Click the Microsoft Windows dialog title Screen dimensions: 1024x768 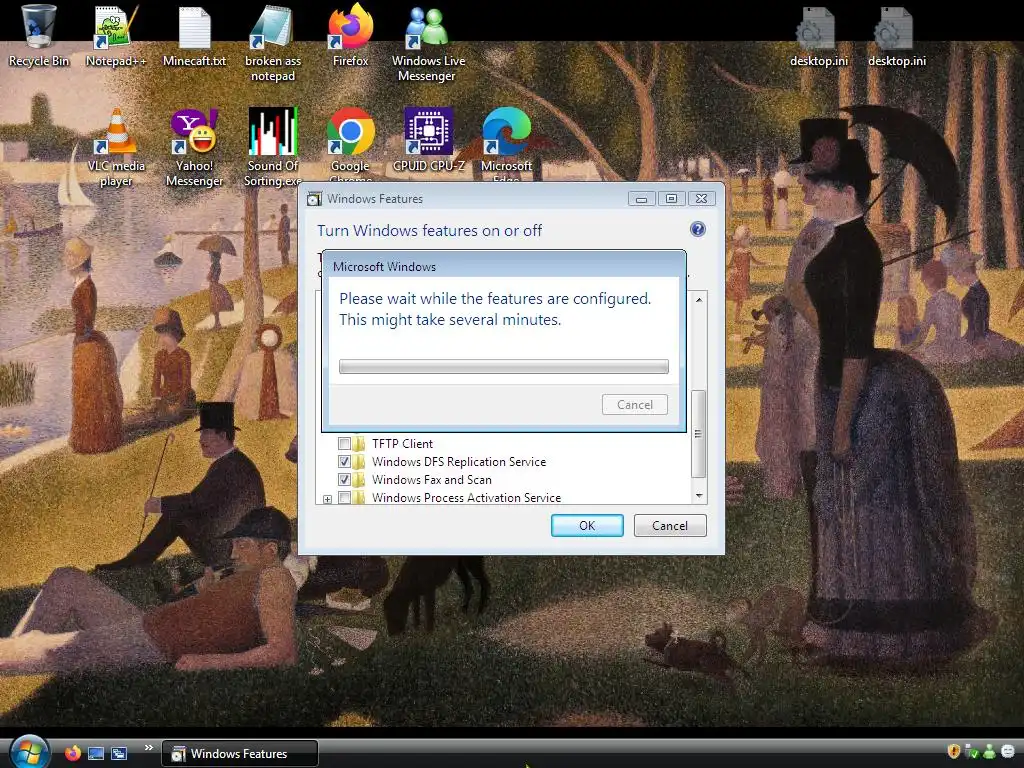(384, 266)
